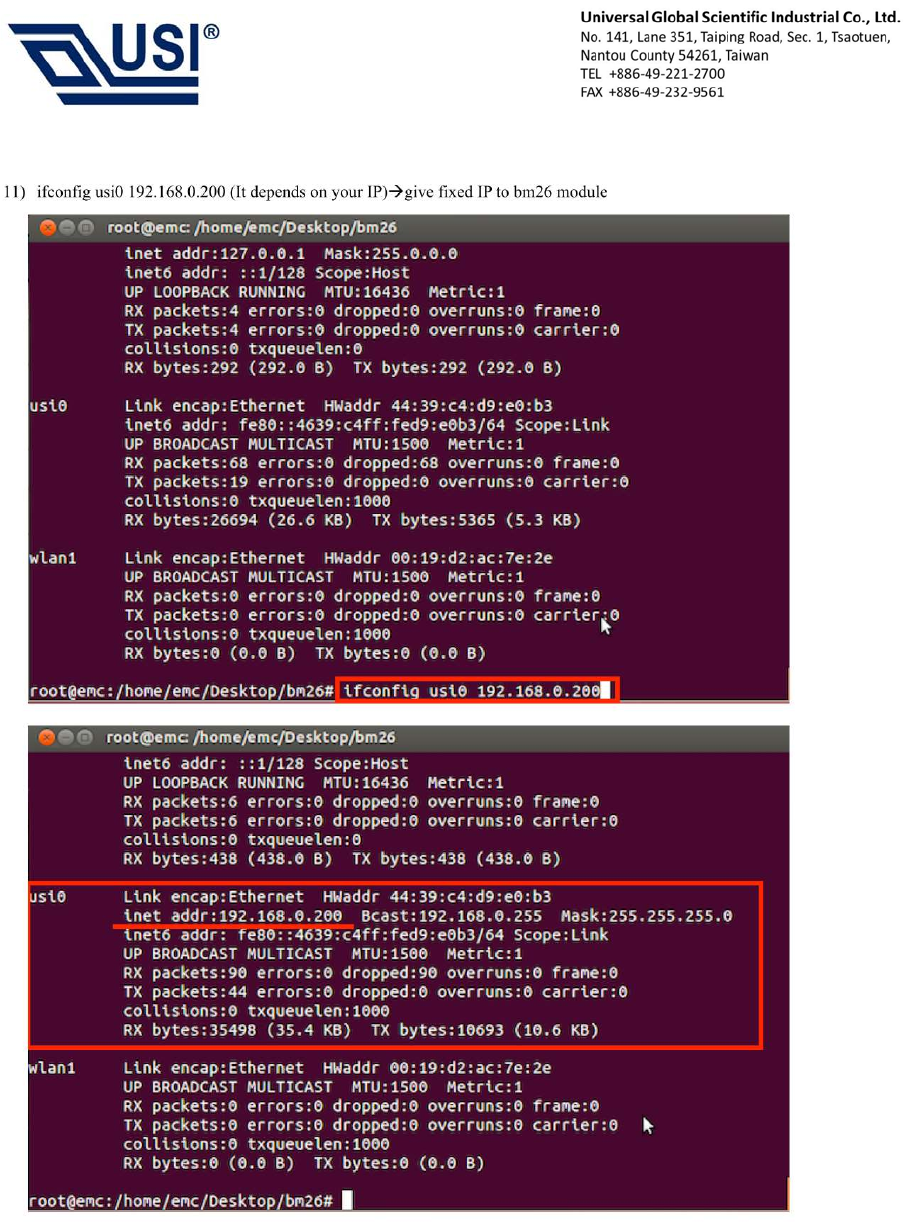911x1229 pixels.
Task: Close the terminal containing the ifconfig usi0 command
Action: tap(47, 229)
